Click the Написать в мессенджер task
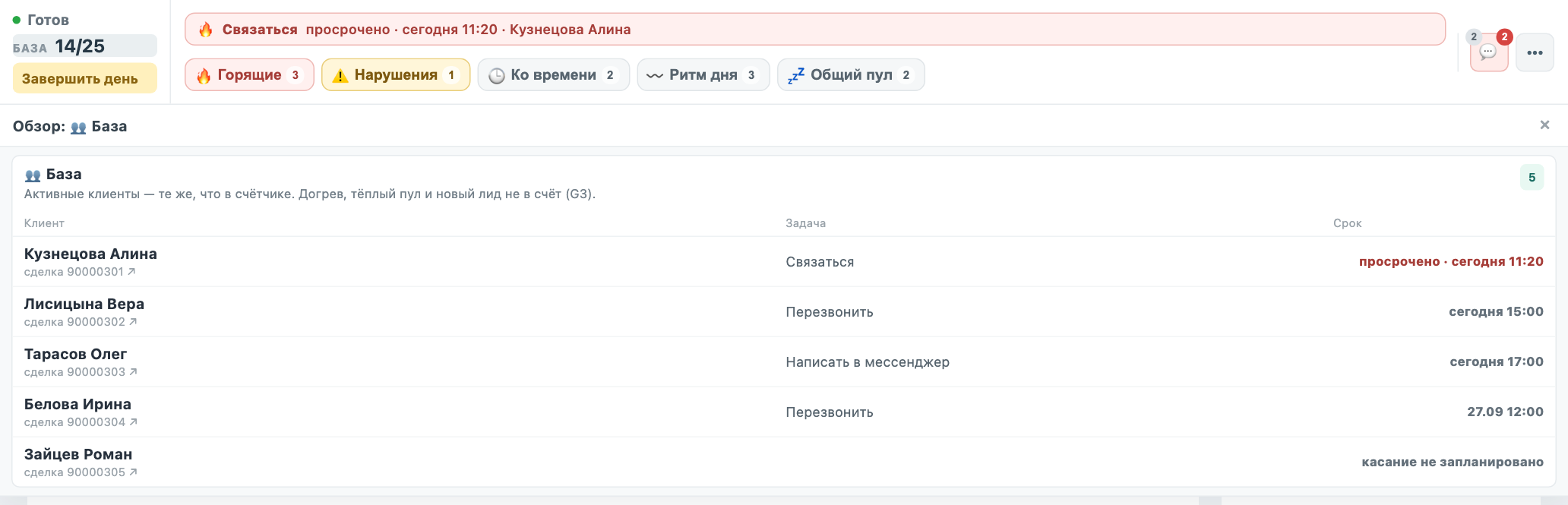Image resolution: width=1568 pixels, height=505 pixels. coord(868,362)
